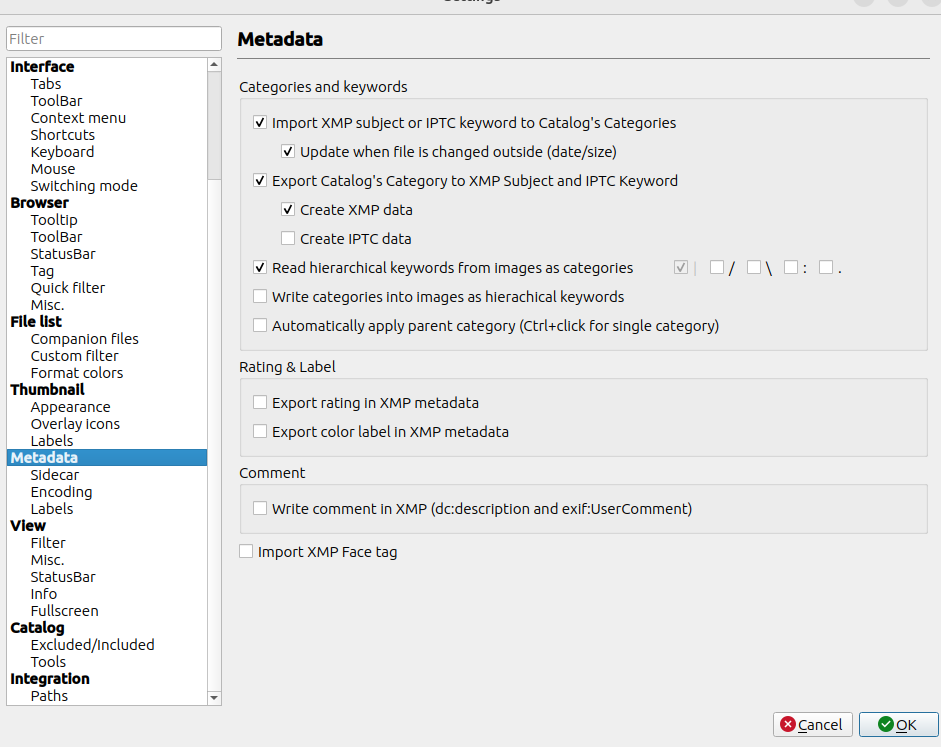The height and width of the screenshot is (747, 941).
Task: Open Excluded/Included under Catalog
Action: (x=92, y=645)
